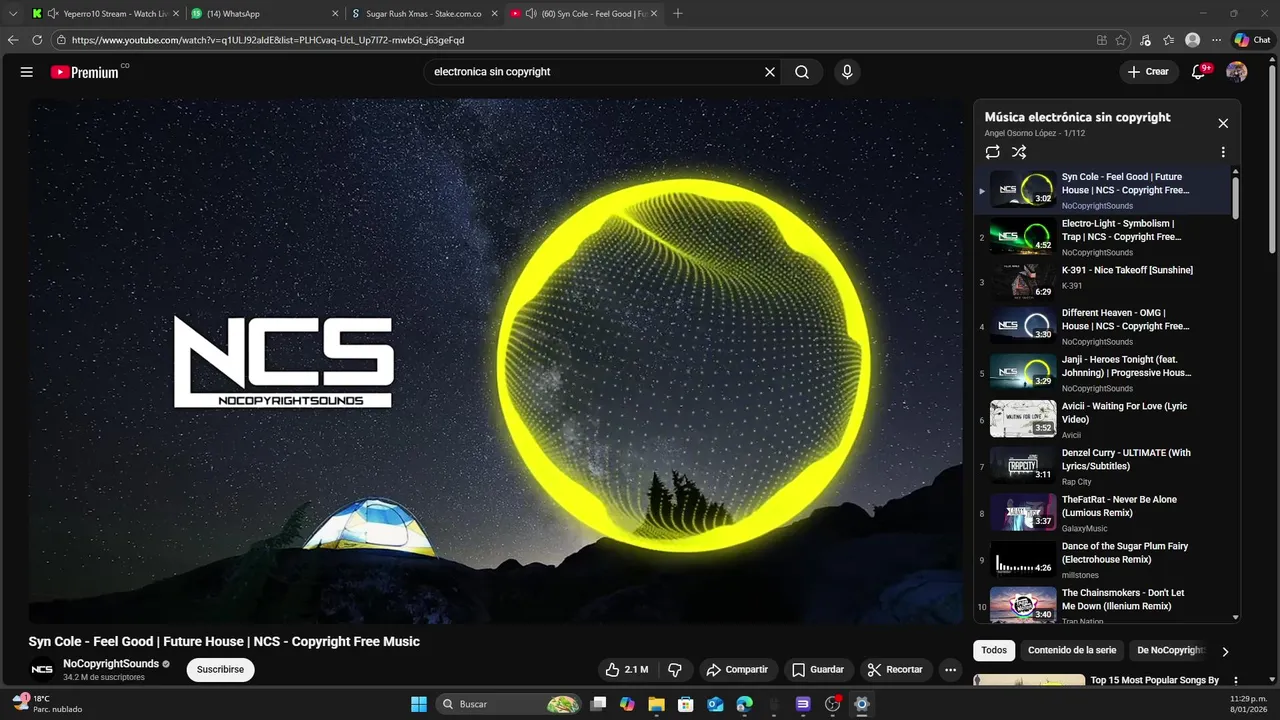Open a new browser tab
Screen dimensions: 1280x720
pos(678,13)
